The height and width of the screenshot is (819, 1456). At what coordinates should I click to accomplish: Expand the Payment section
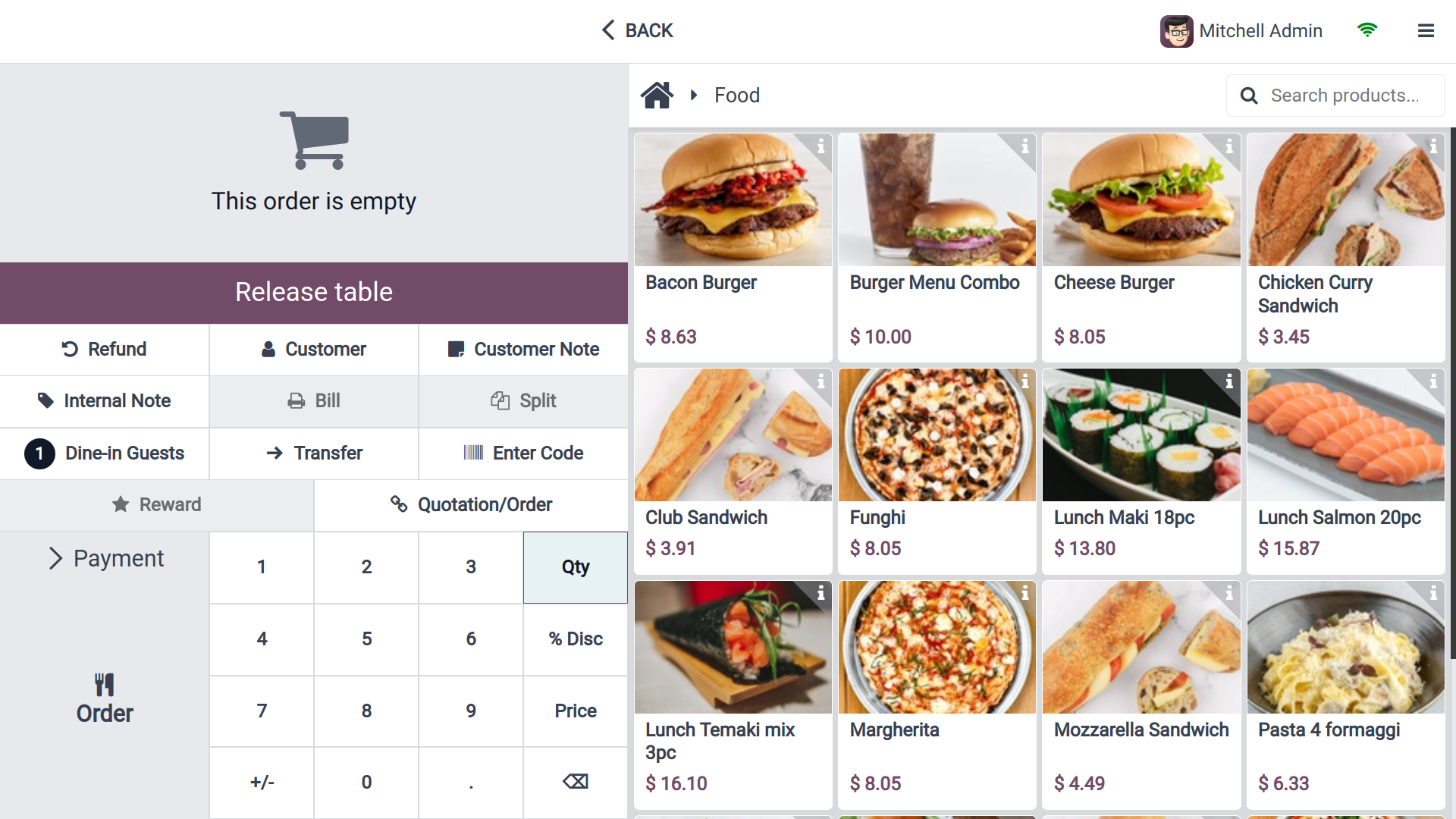coord(104,558)
